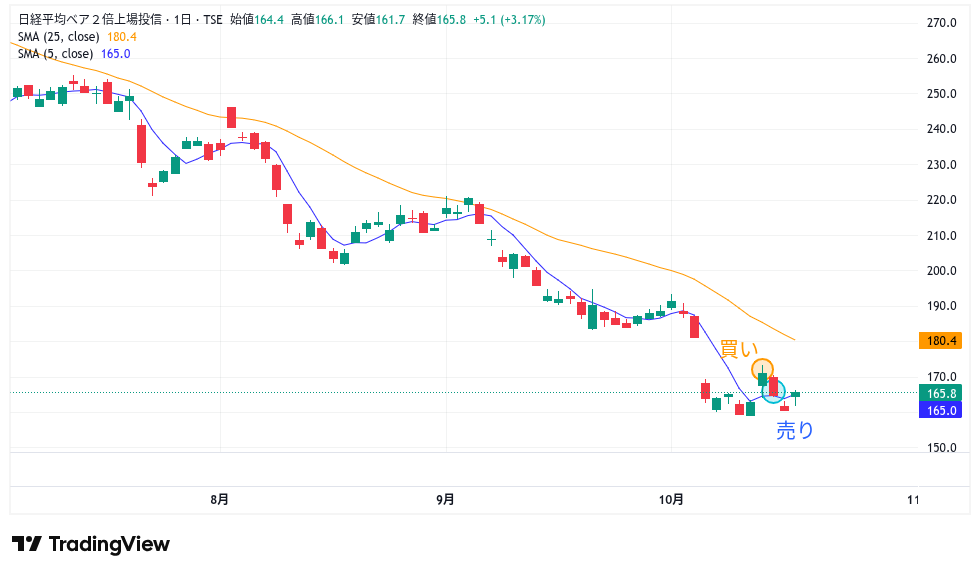Click the 270.0 price axis label

(942, 23)
